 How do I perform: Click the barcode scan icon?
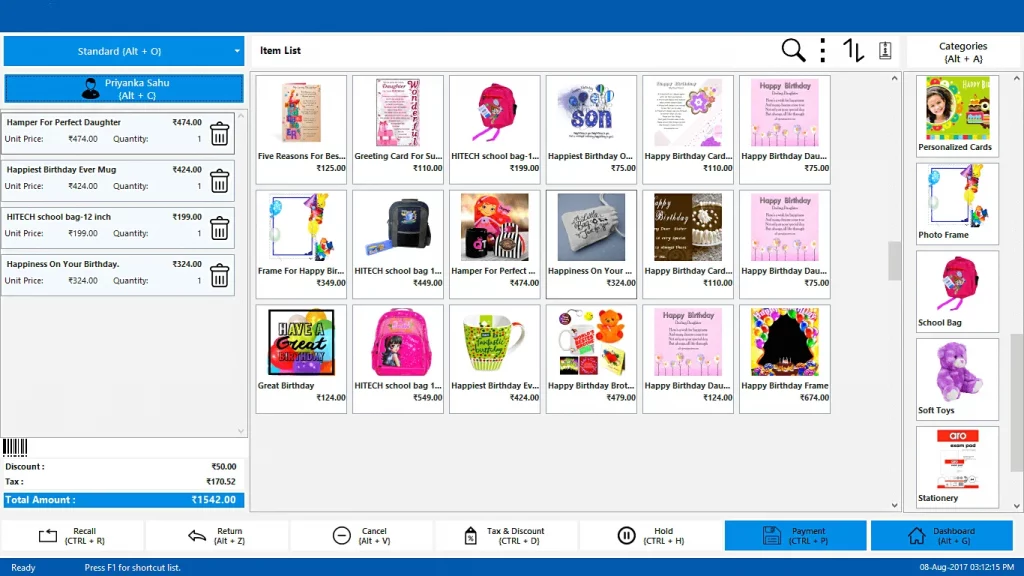(15, 447)
